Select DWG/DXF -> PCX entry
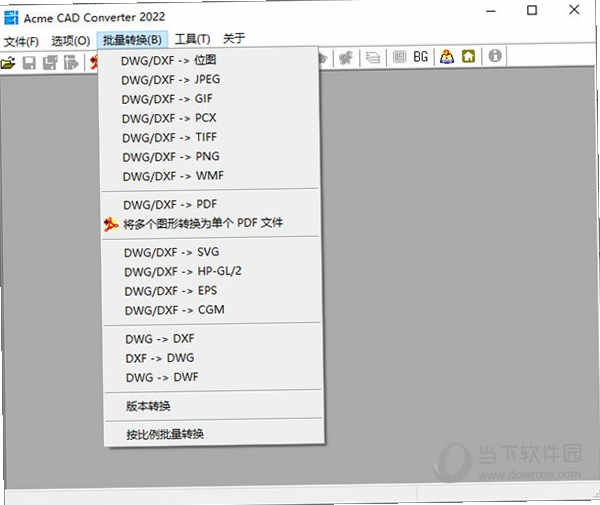This screenshot has width=600, height=505. click(x=209, y=118)
